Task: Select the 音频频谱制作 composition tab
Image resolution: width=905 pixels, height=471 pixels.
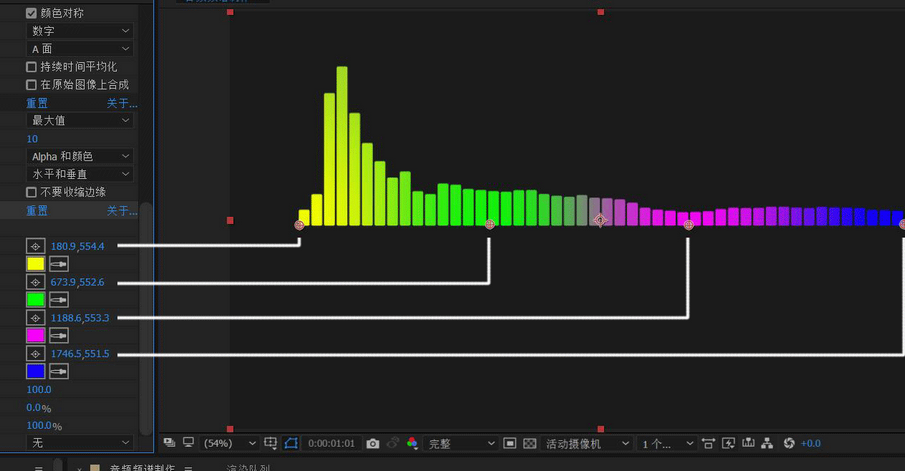Action: 141,467
